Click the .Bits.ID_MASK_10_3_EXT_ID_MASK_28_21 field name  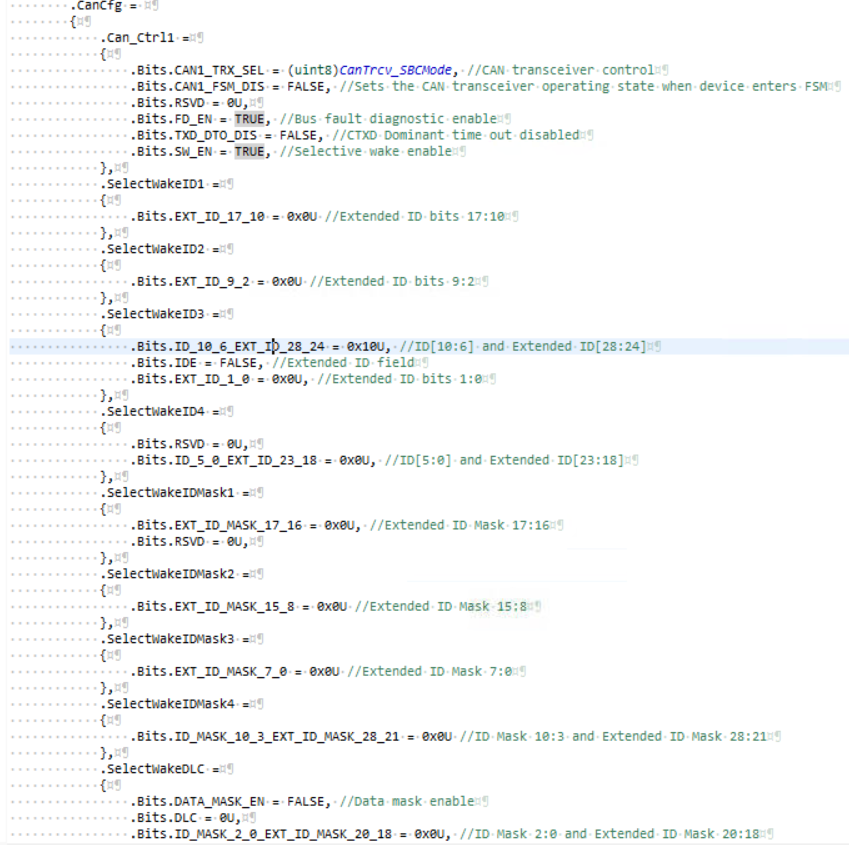(x=265, y=736)
